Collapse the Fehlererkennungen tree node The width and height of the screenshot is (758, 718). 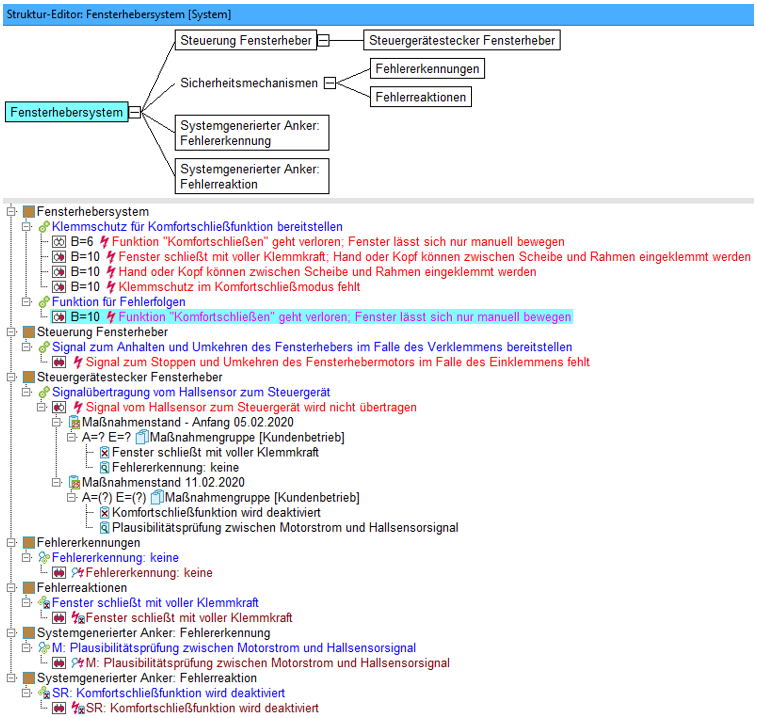click(12, 542)
